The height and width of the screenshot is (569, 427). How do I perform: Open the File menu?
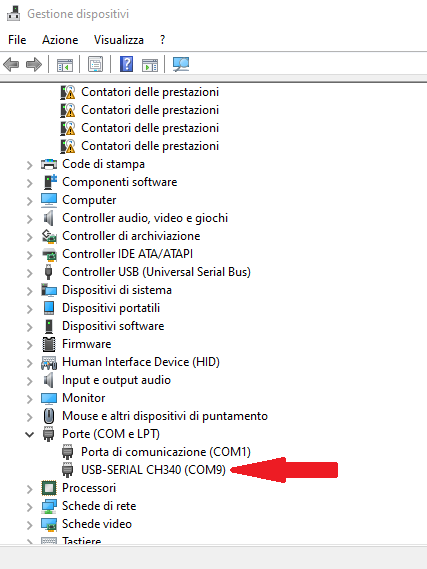(x=17, y=40)
